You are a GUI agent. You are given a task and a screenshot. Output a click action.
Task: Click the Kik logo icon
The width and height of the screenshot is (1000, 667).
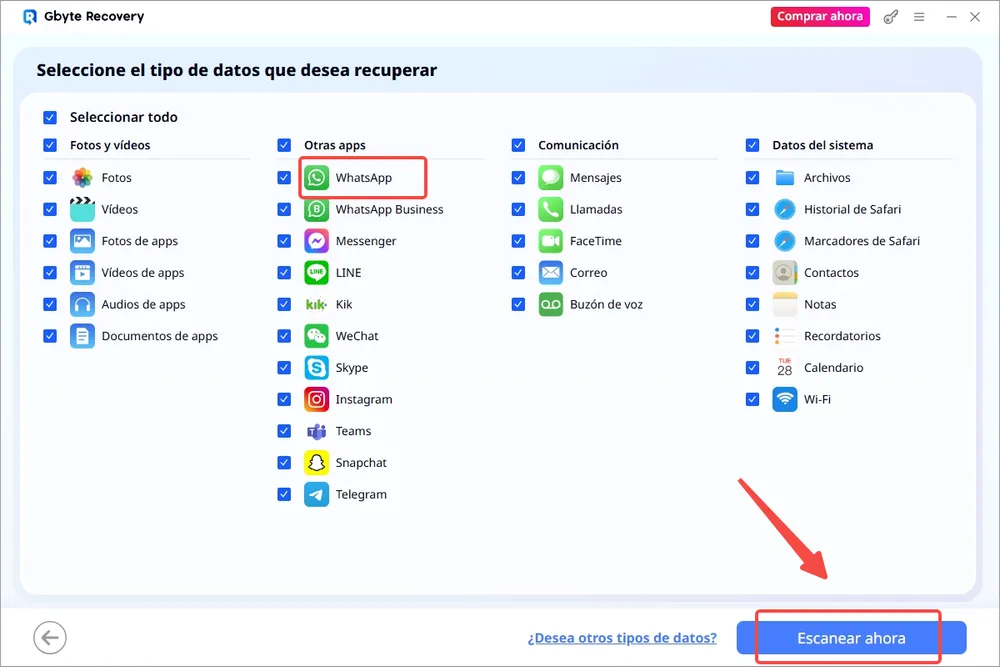pyautogui.click(x=316, y=304)
